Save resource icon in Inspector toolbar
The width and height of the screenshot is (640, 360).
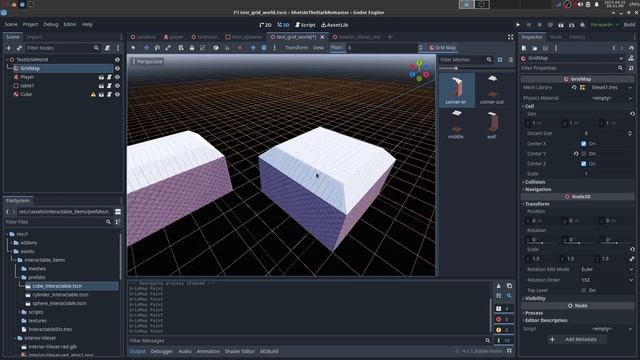[x=545, y=48]
